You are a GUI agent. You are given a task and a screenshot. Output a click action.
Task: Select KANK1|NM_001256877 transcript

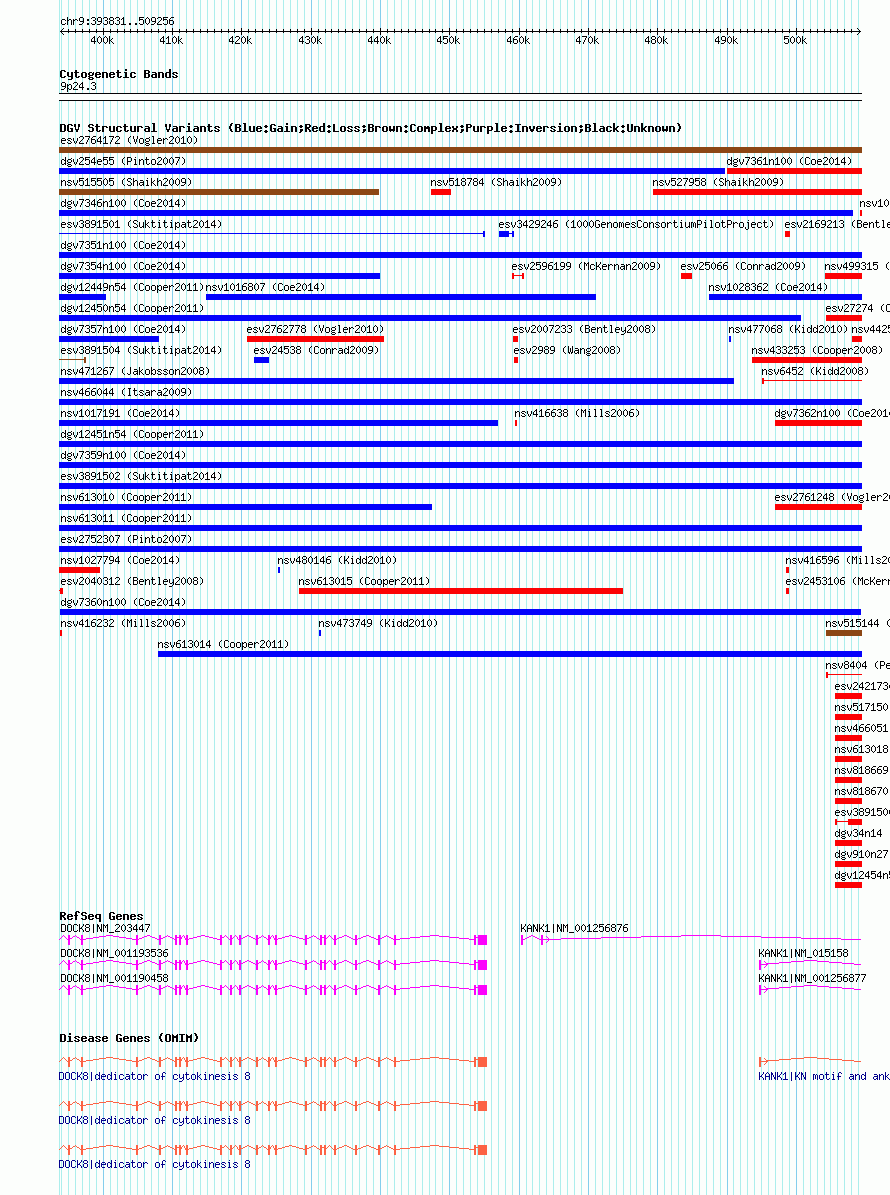click(810, 990)
